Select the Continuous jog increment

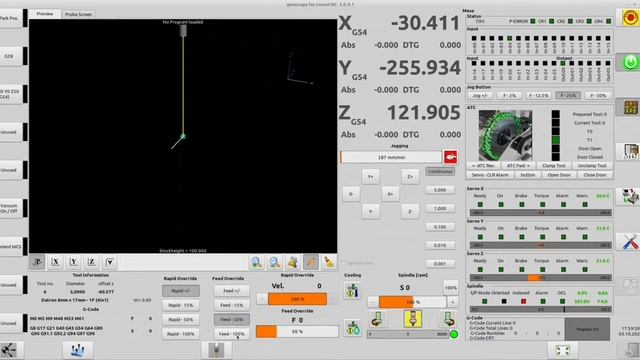pos(440,171)
